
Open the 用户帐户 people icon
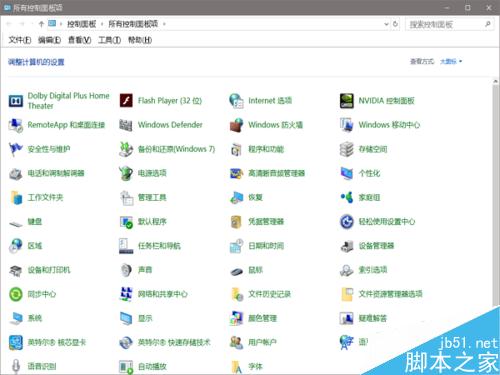point(236,343)
